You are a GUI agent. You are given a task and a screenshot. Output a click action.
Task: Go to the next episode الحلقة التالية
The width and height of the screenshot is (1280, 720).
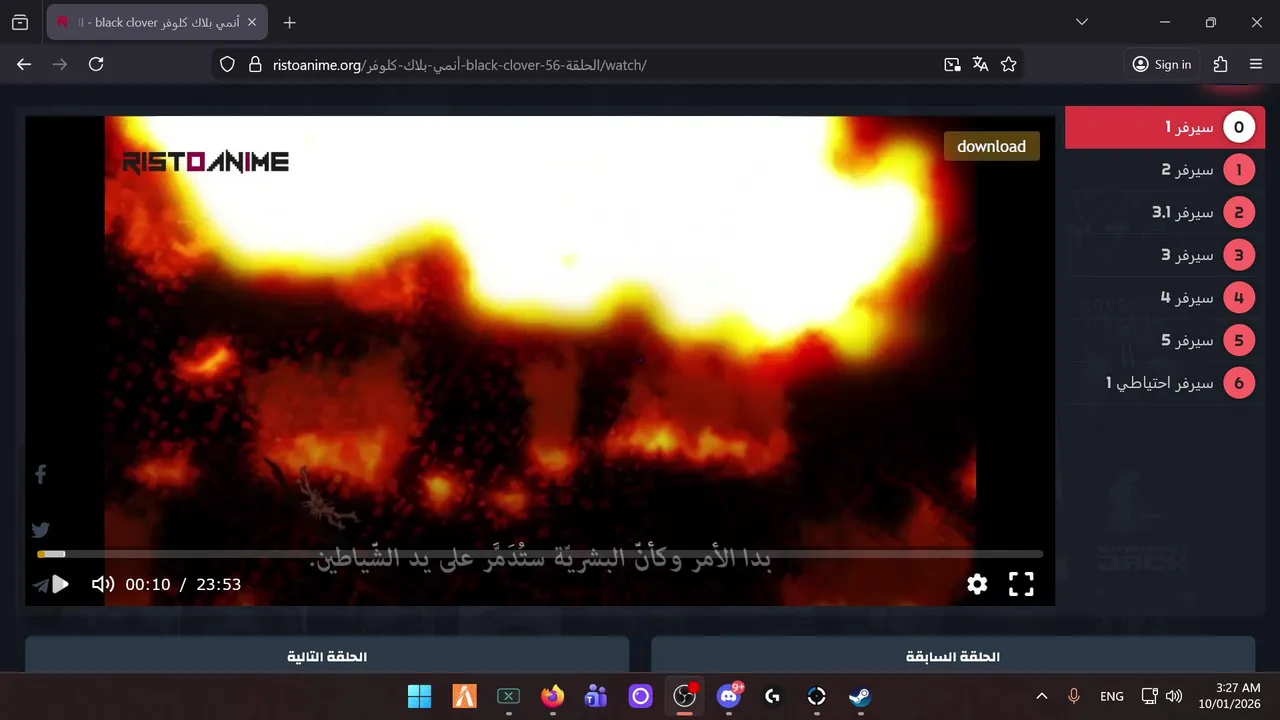(x=327, y=656)
